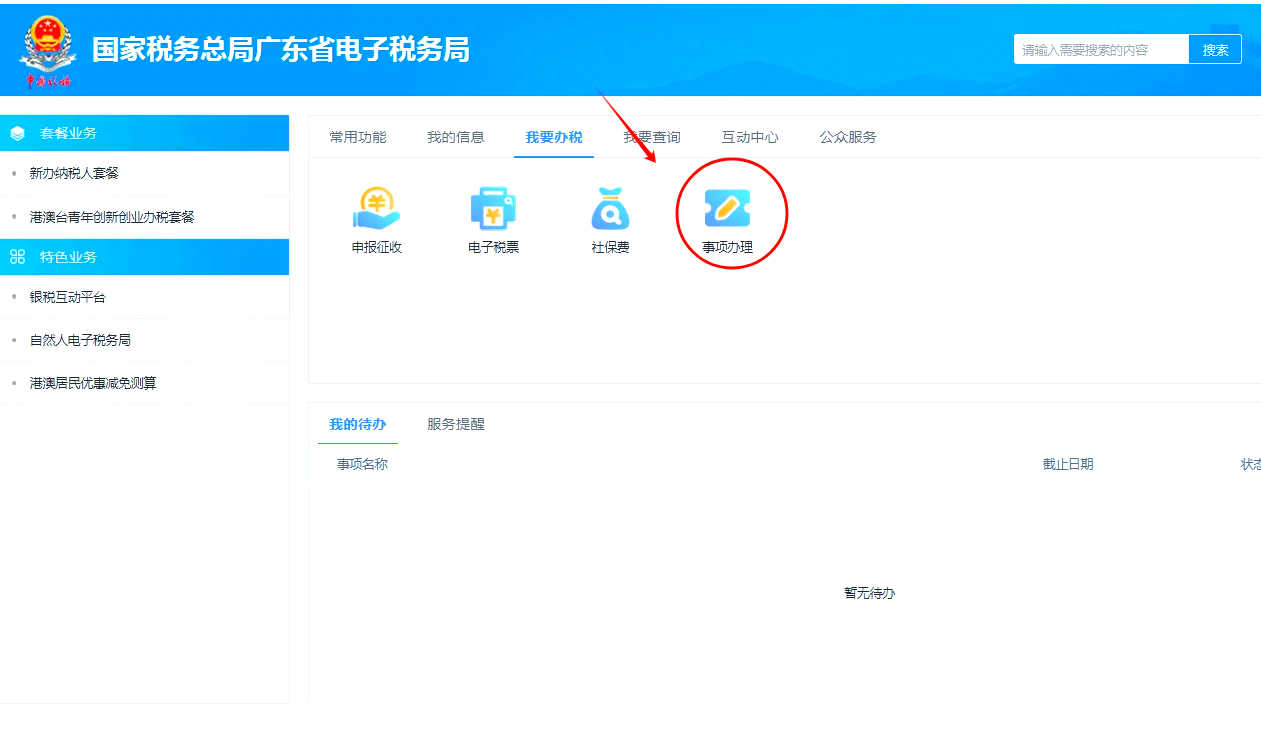Image resolution: width=1261 pixels, height=742 pixels.
Task: Select the 我的待办 tab
Action: tap(358, 424)
